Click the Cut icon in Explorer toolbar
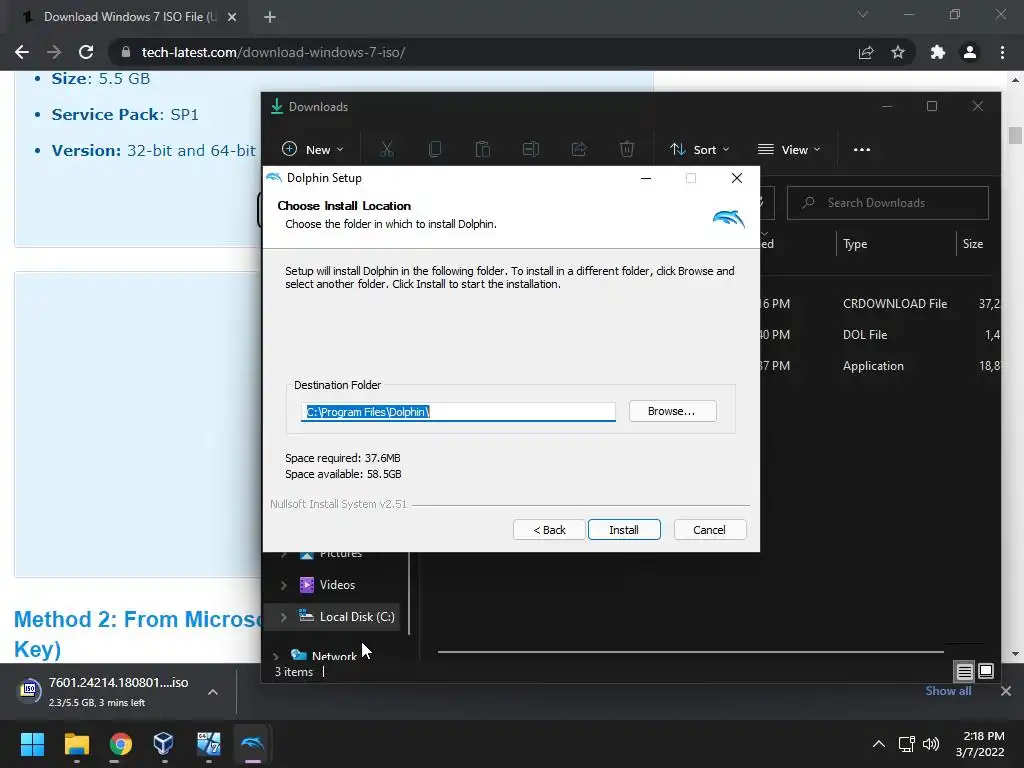 pyautogui.click(x=387, y=150)
